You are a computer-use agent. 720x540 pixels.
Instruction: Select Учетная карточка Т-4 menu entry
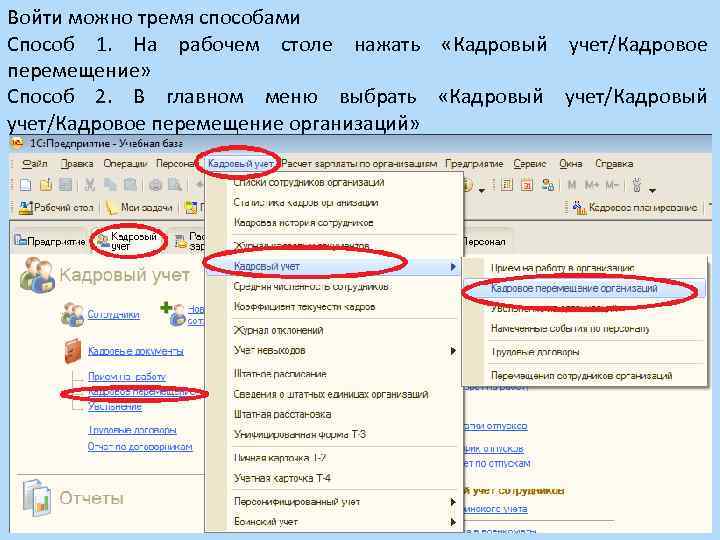point(282,478)
